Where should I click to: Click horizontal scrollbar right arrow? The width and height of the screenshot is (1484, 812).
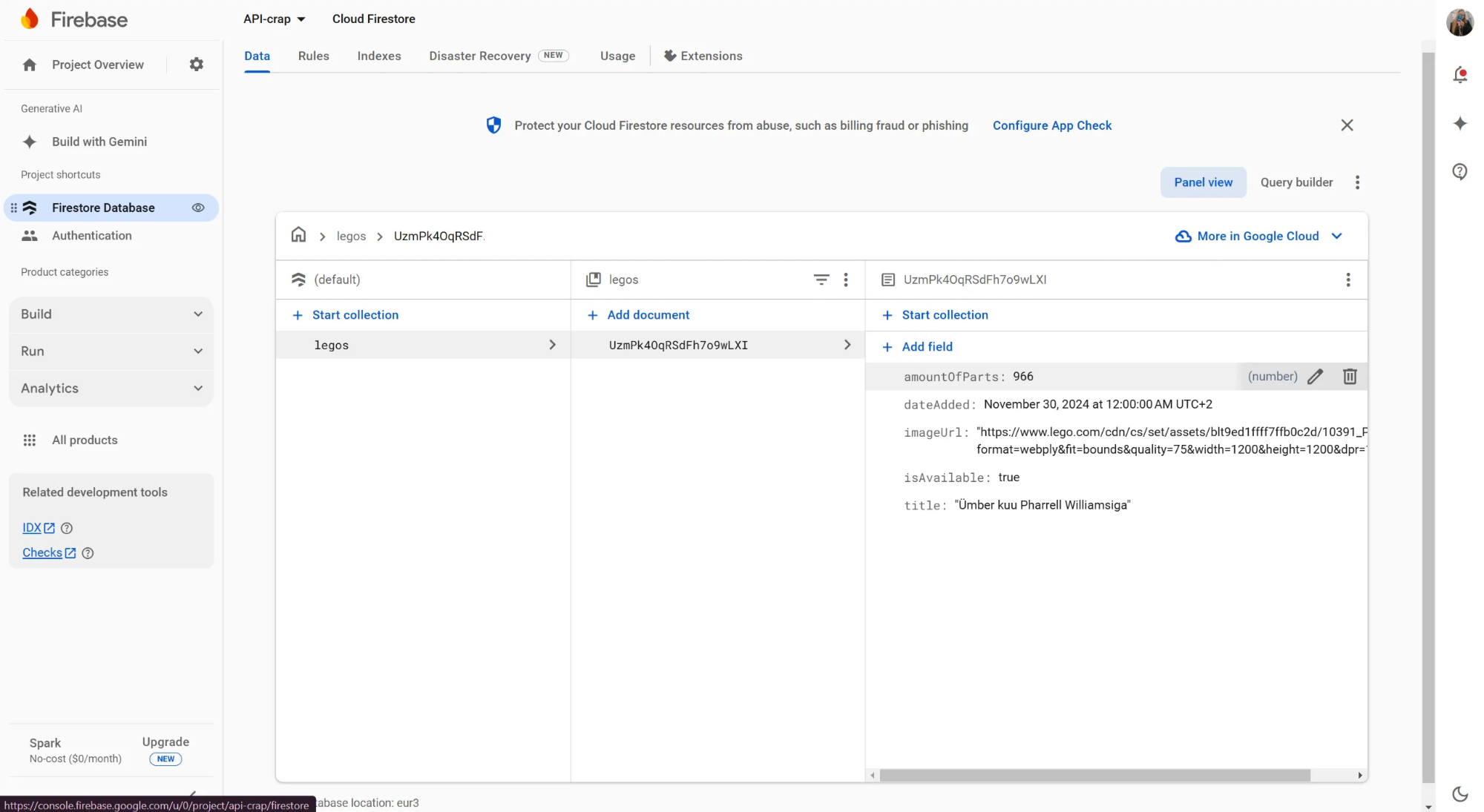coord(1359,776)
